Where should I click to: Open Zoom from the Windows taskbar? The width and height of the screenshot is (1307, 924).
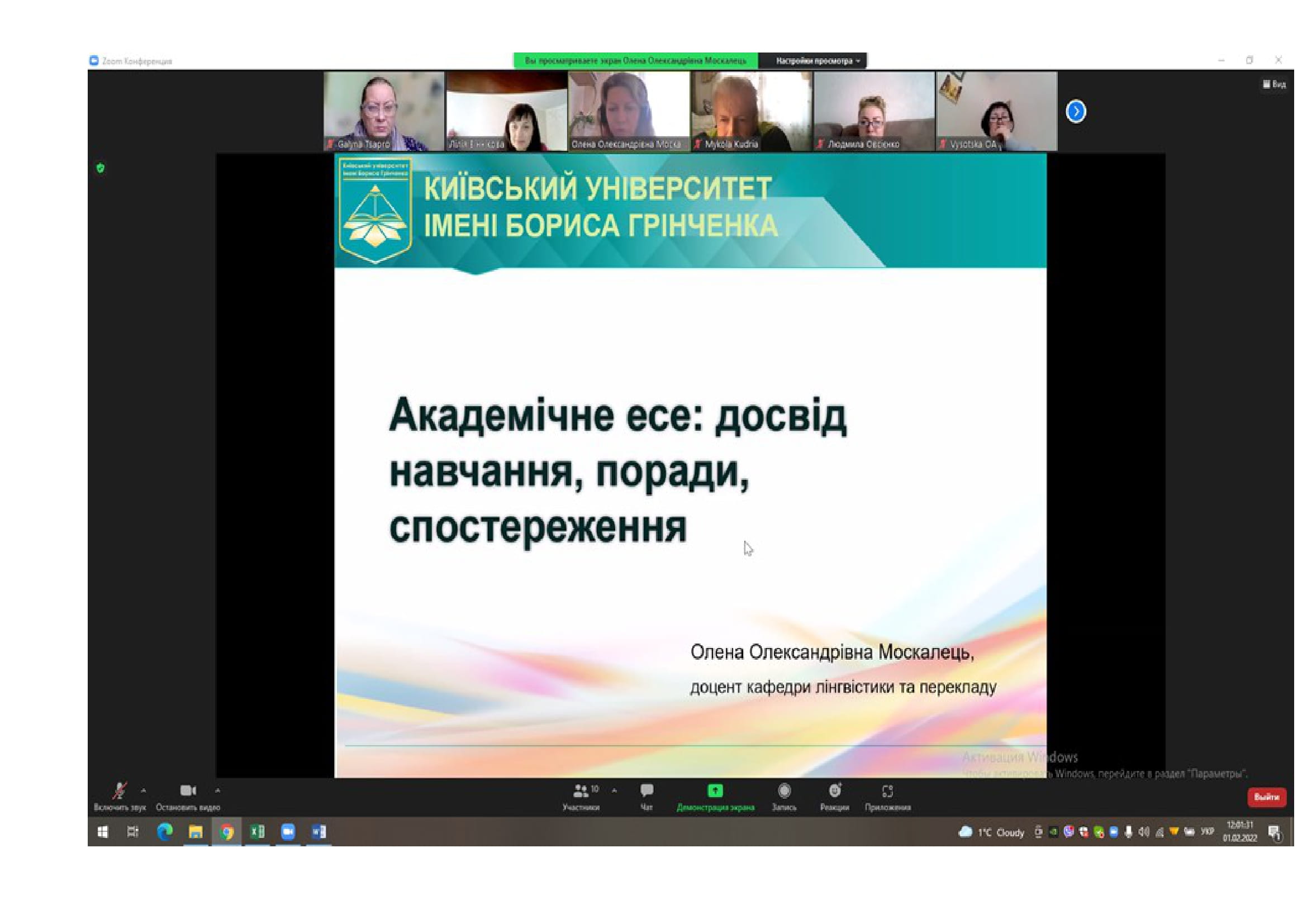pyautogui.click(x=288, y=832)
